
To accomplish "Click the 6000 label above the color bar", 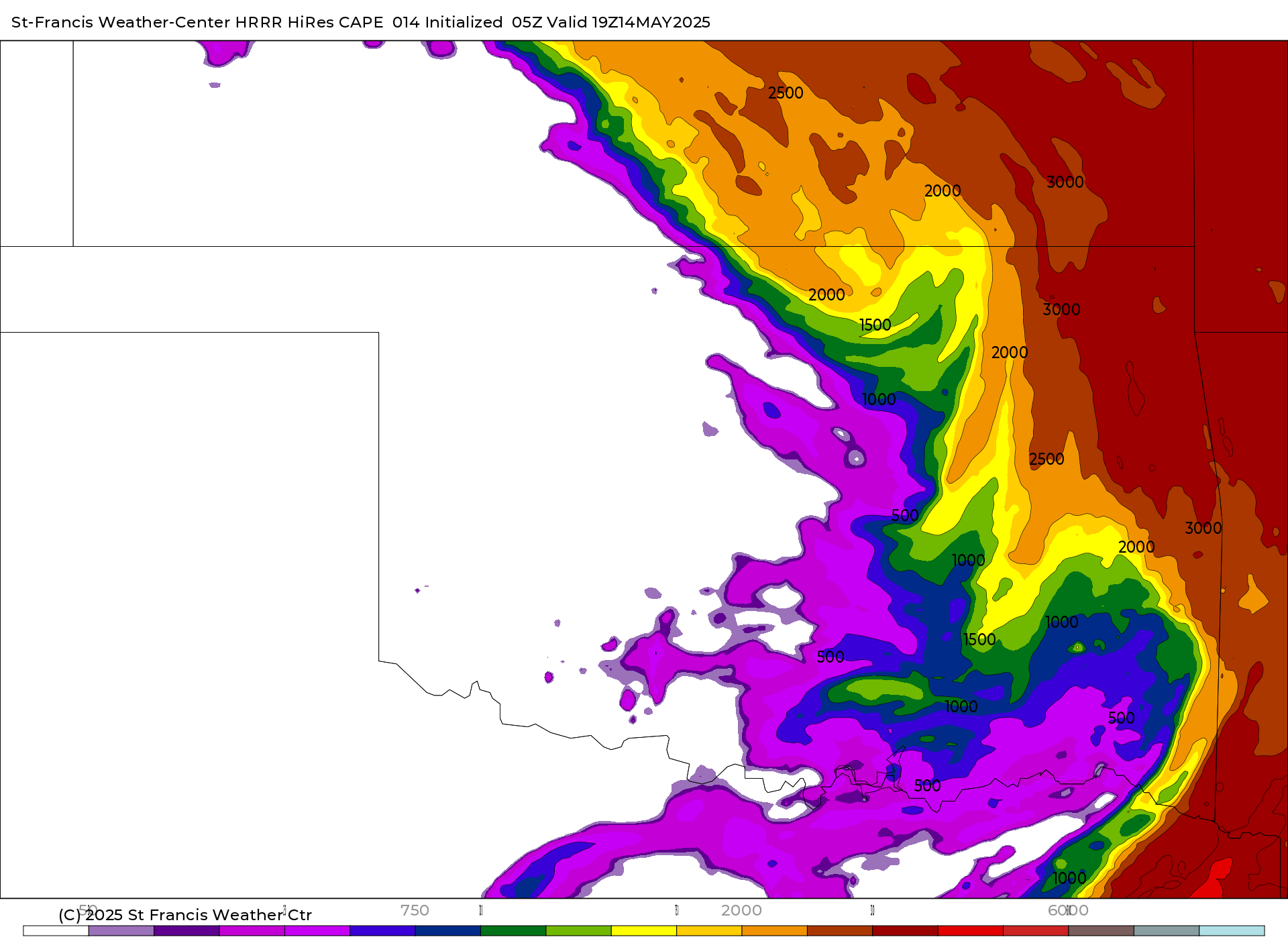I will click(1068, 910).
